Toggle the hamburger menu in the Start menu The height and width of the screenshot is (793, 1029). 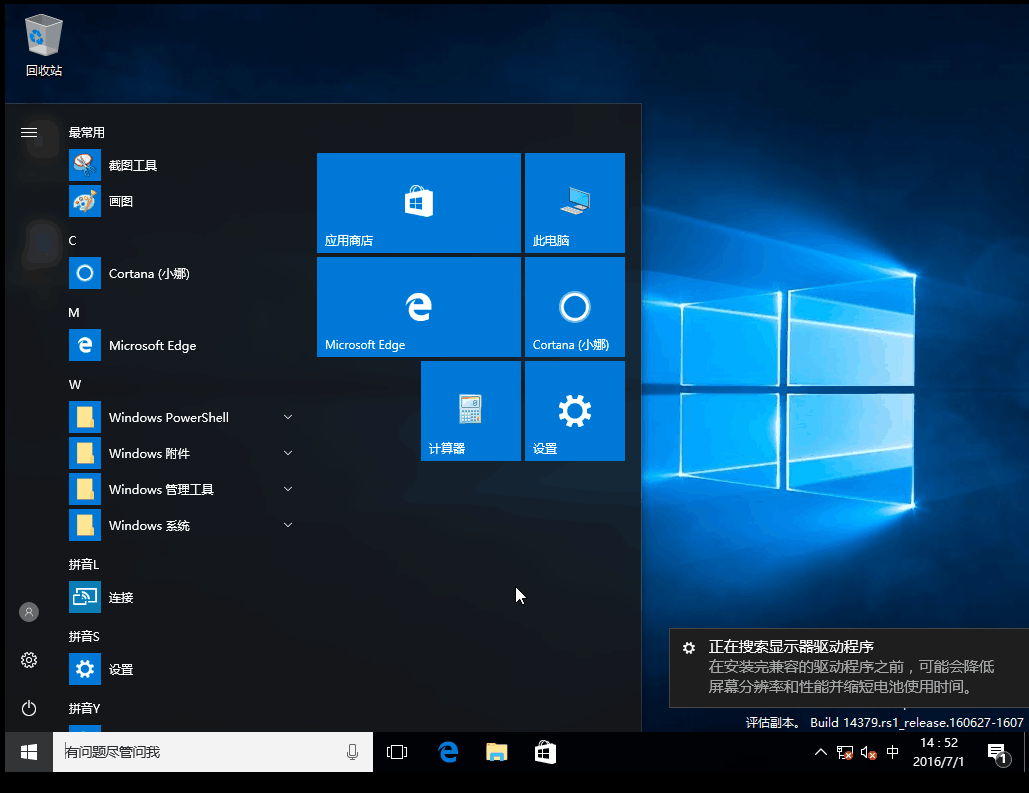pyautogui.click(x=29, y=132)
